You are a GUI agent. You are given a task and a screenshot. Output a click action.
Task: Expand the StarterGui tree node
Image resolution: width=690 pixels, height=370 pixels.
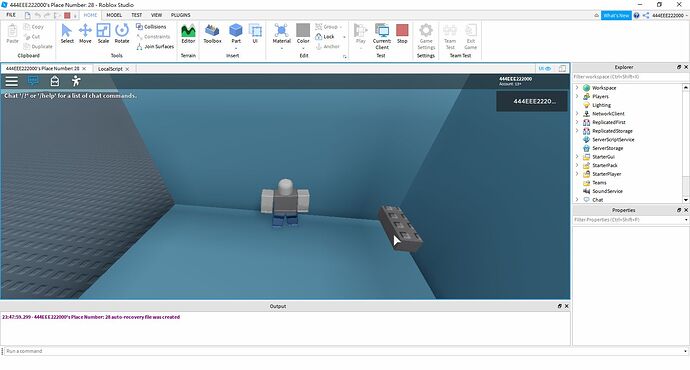[x=577, y=157]
